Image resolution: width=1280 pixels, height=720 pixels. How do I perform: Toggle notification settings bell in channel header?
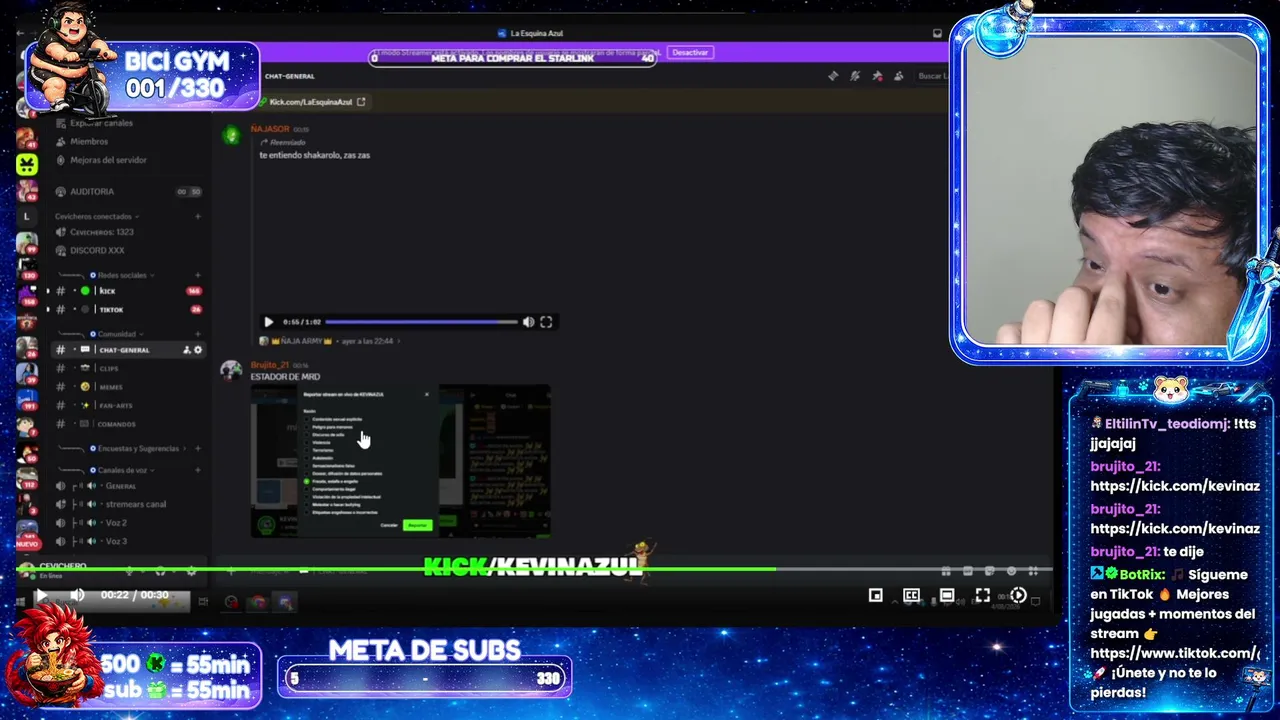pos(855,76)
